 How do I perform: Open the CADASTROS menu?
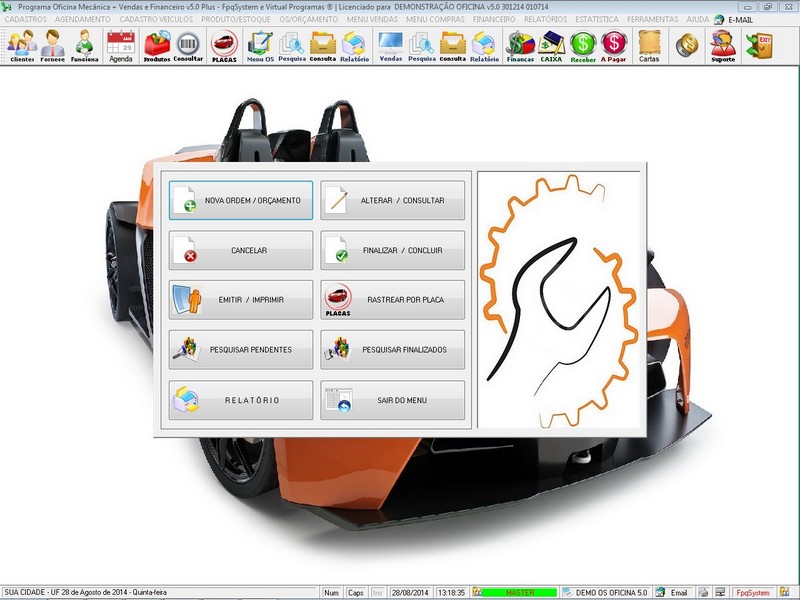pos(26,19)
